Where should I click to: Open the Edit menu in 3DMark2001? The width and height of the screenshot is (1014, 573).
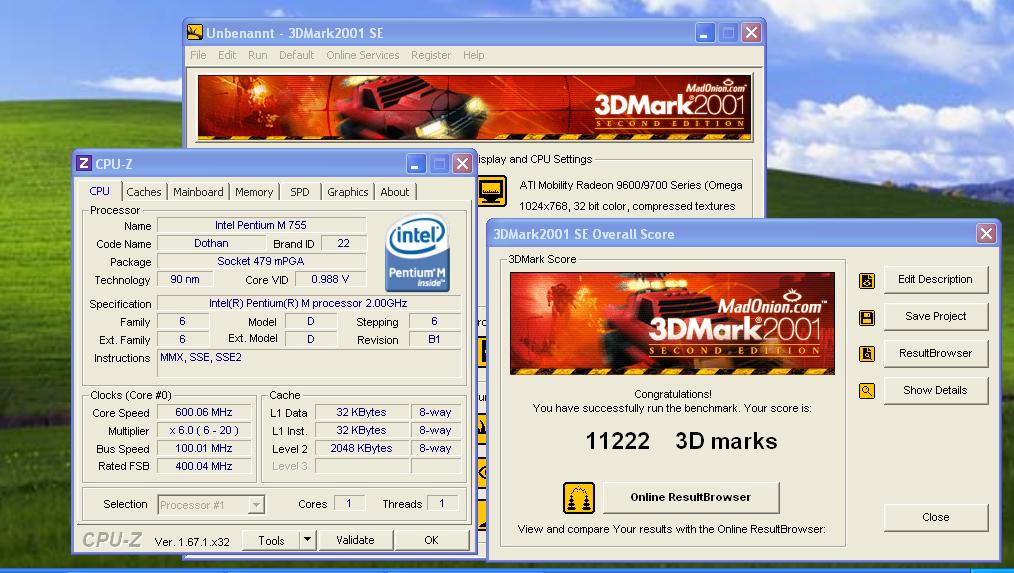tap(227, 55)
